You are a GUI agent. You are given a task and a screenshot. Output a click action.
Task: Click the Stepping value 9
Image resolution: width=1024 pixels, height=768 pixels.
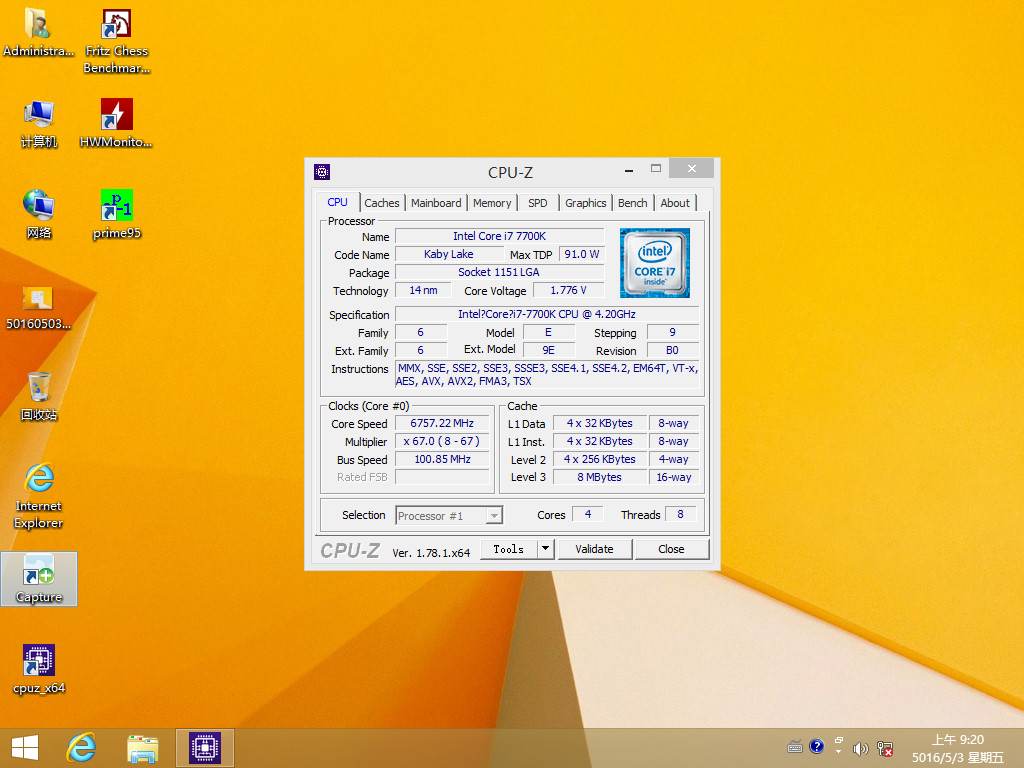pos(673,332)
